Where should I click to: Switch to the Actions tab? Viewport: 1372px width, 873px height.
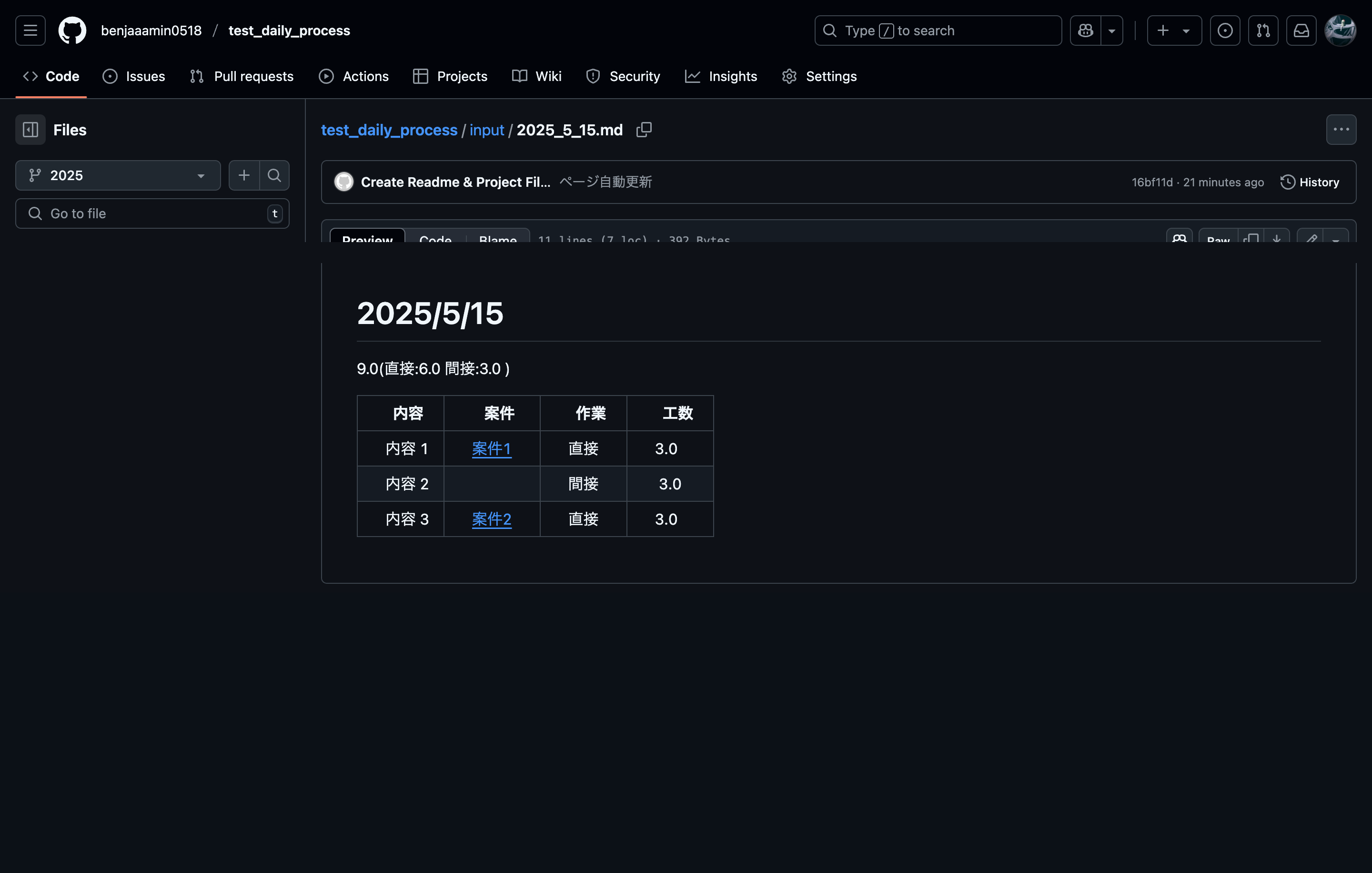[x=354, y=76]
